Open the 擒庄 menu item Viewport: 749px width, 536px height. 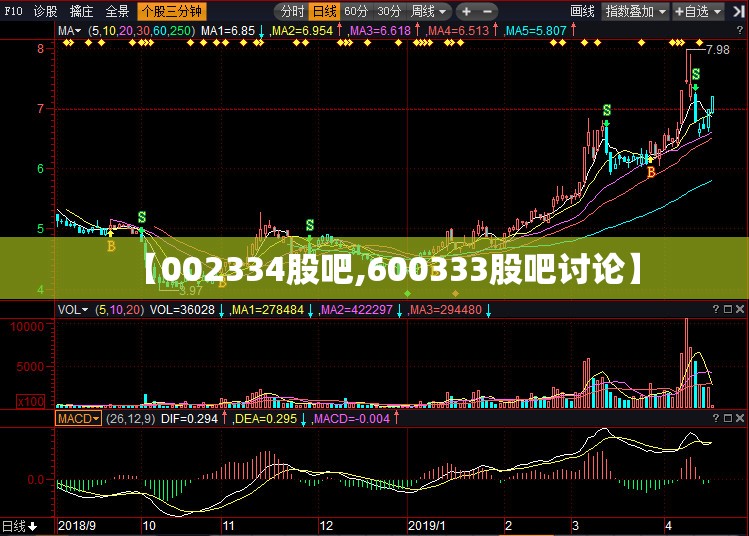click(82, 11)
